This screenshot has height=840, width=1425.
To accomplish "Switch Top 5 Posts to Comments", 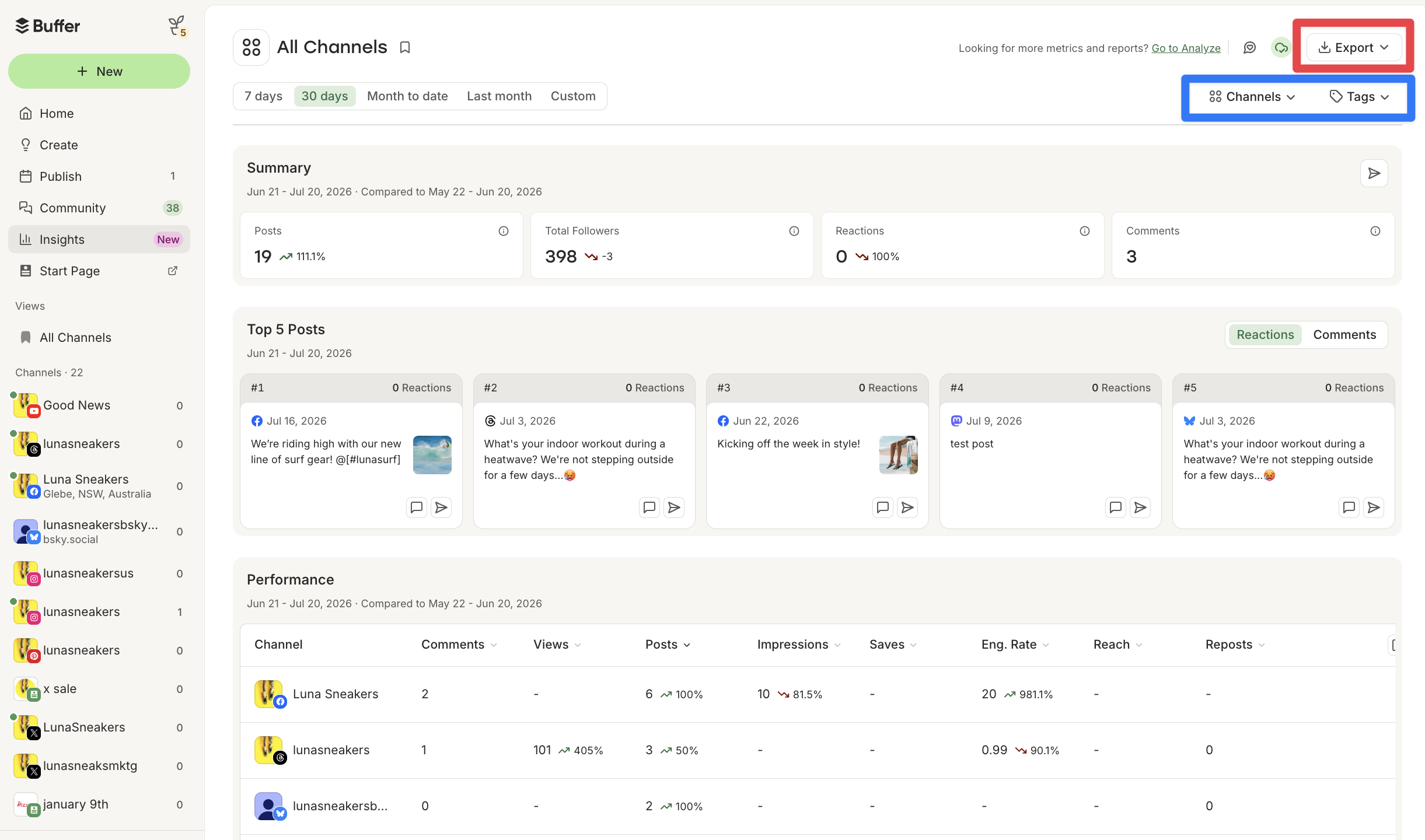I will [x=1344, y=335].
